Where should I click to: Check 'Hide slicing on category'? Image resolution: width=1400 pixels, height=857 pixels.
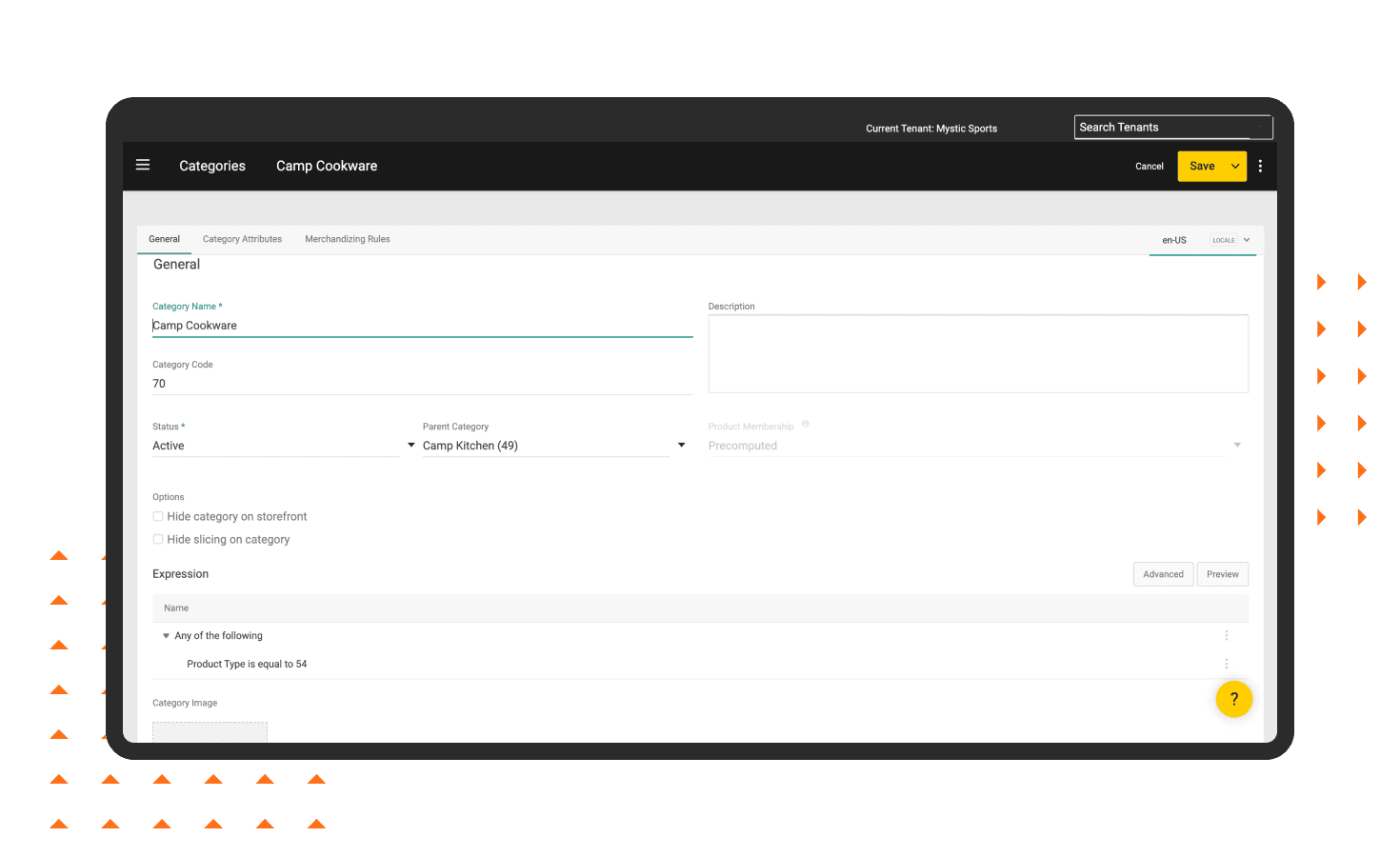(158, 539)
